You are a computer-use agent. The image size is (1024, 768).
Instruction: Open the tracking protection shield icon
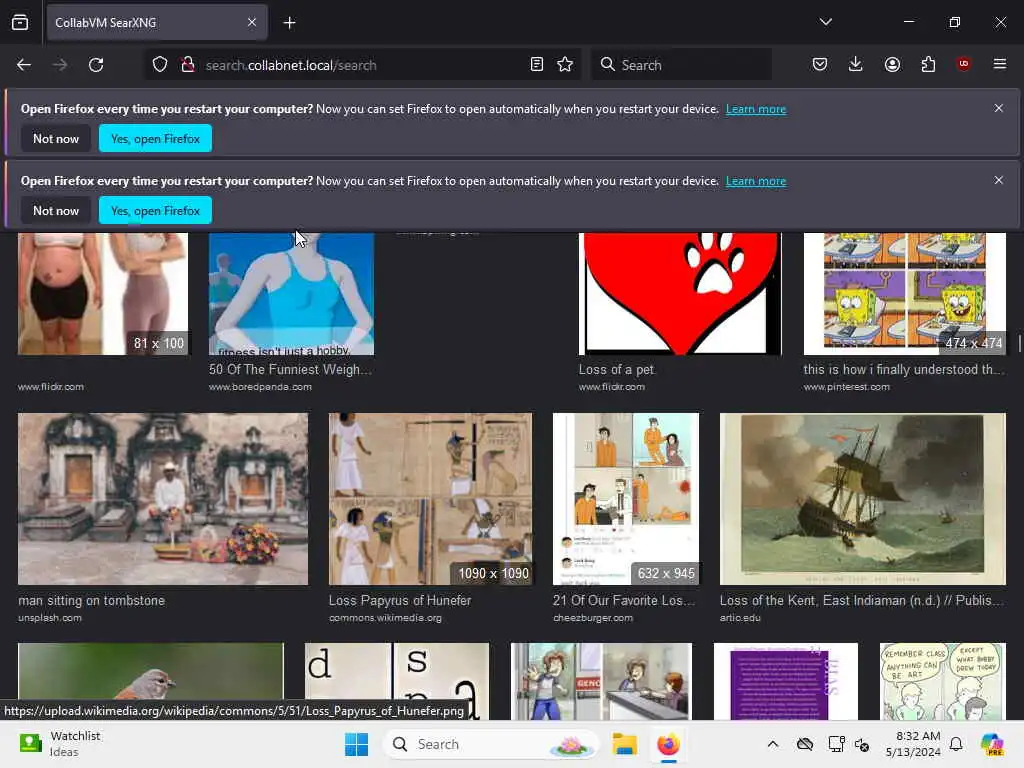click(160, 65)
